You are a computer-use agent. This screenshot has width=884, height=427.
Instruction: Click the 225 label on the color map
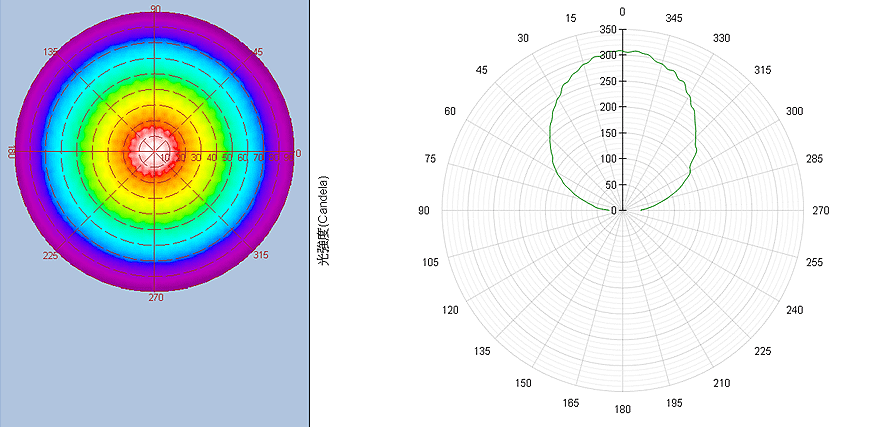(x=51, y=255)
